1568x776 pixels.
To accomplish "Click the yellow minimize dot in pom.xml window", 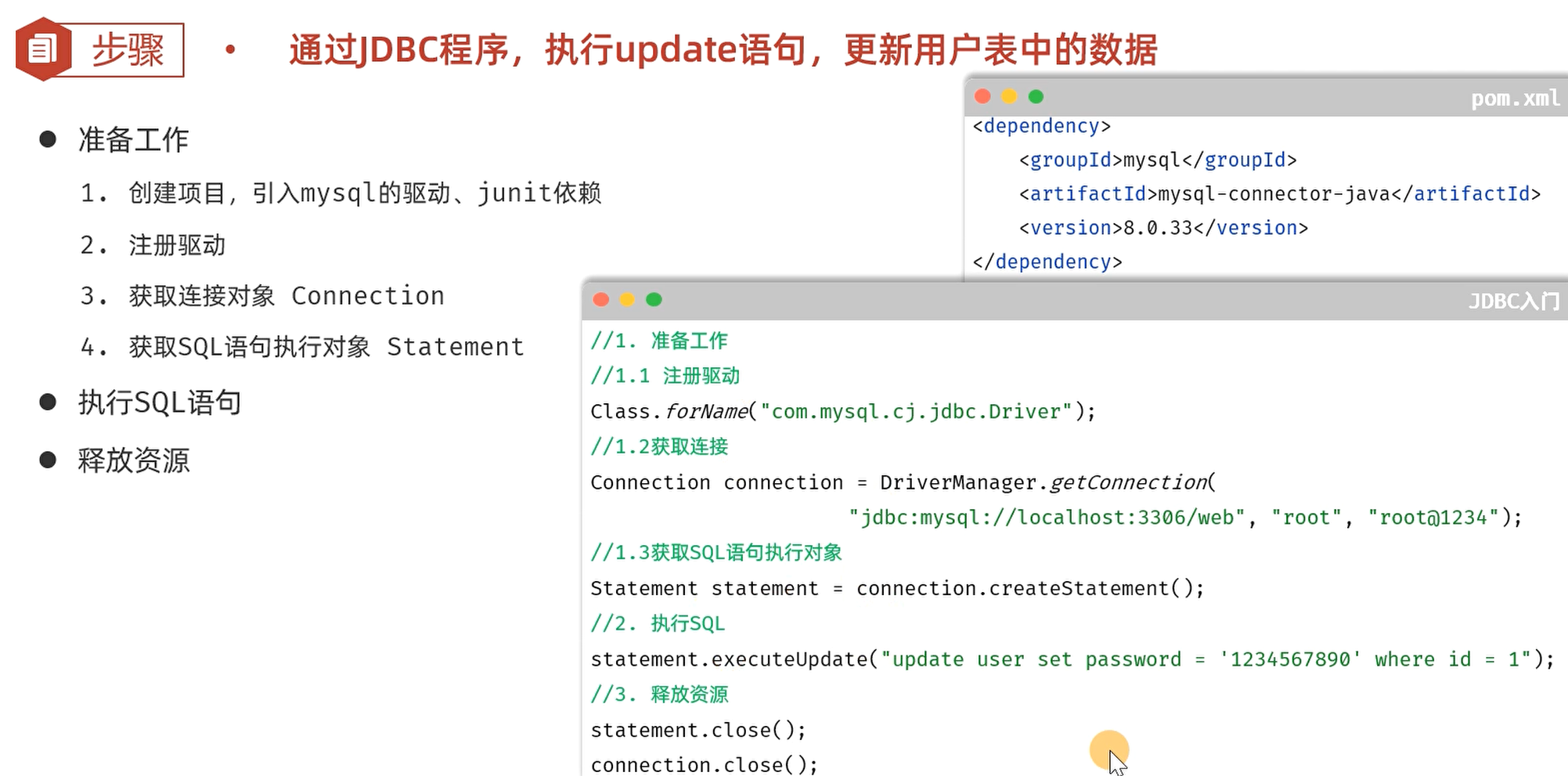I will [1009, 96].
